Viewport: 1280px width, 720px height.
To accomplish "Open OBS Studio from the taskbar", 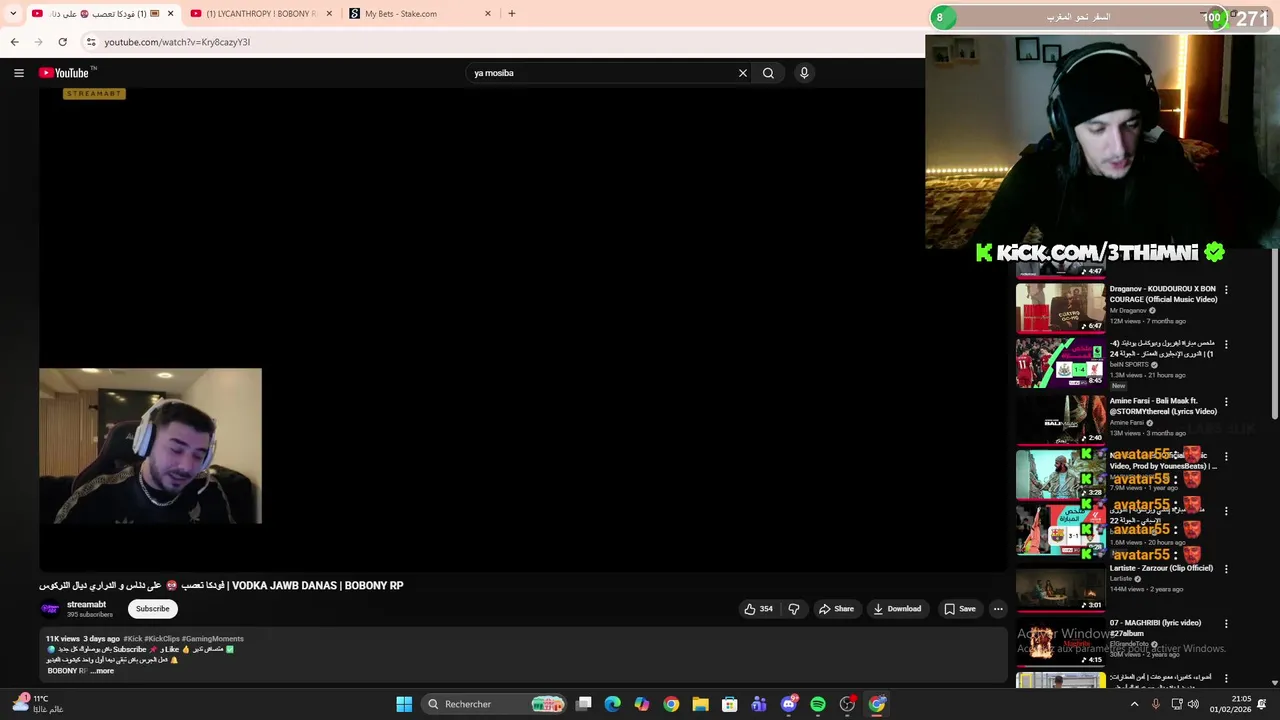I will pos(847,704).
